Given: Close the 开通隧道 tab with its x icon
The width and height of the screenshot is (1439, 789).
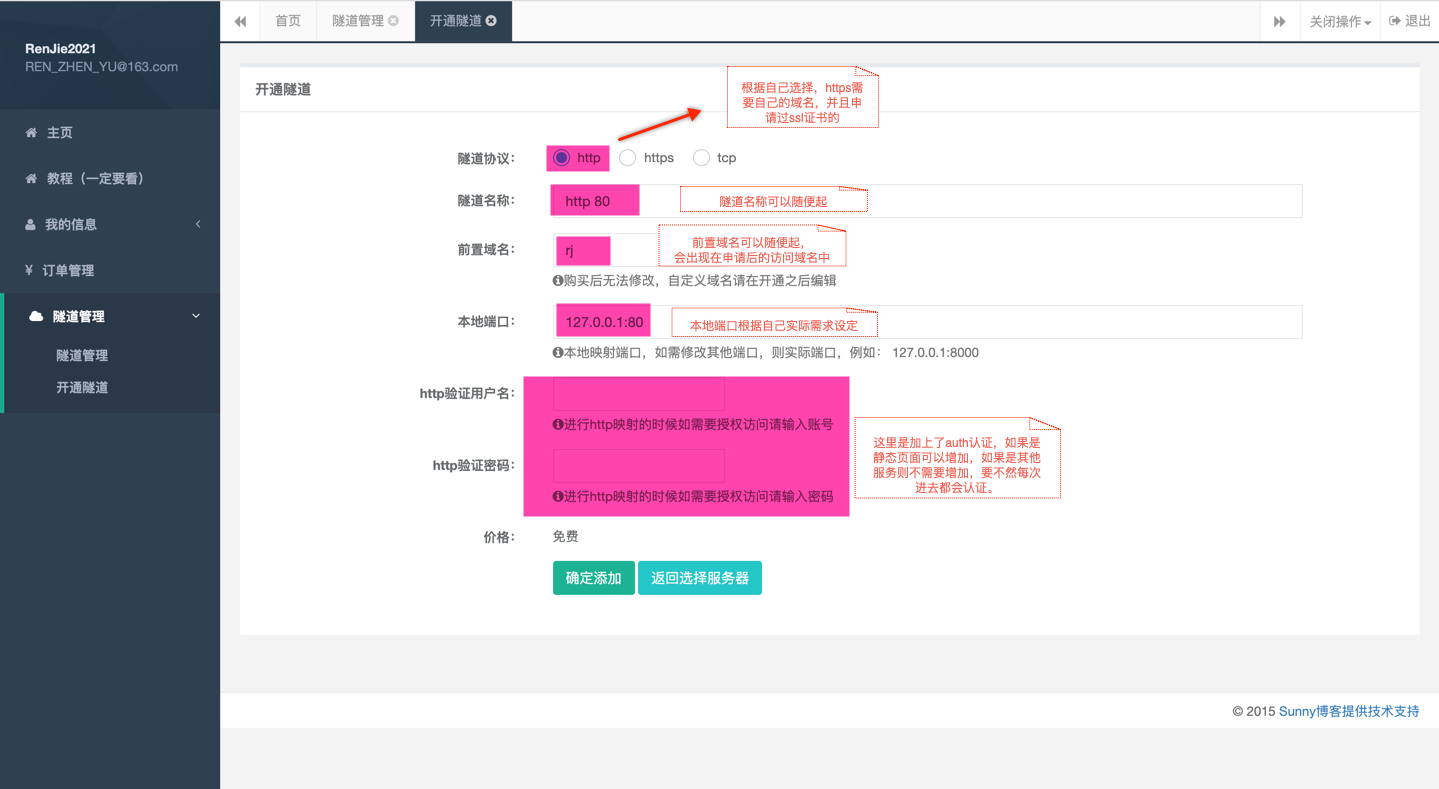Looking at the screenshot, I should tap(491, 21).
